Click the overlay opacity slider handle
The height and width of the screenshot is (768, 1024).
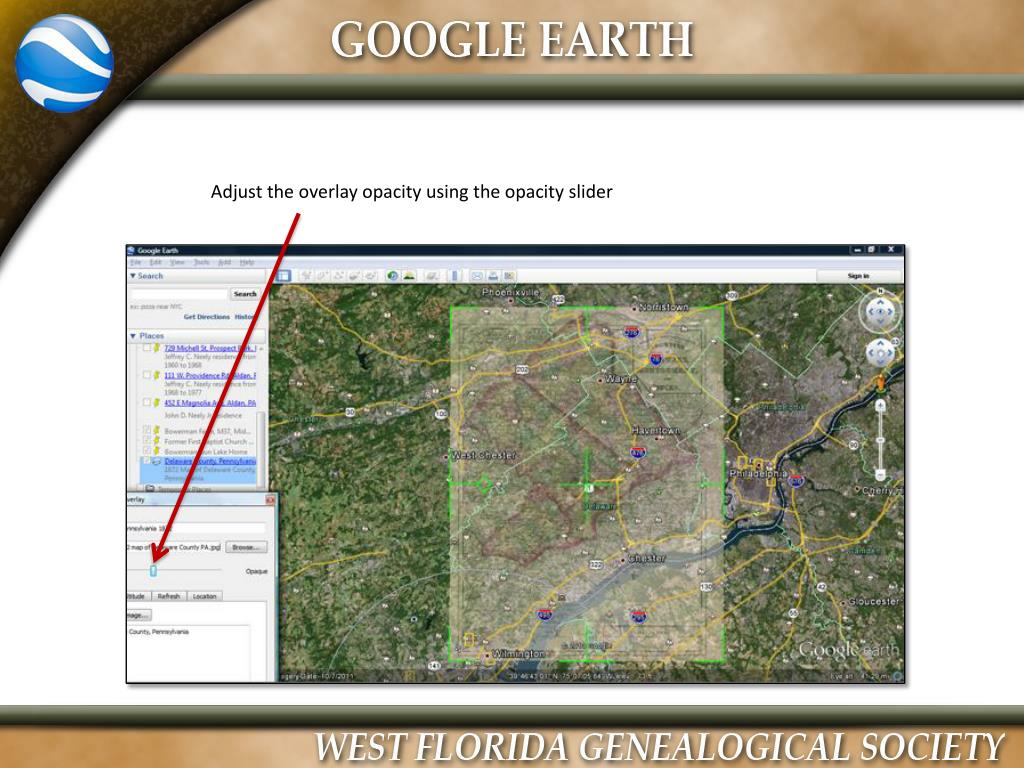[153, 571]
